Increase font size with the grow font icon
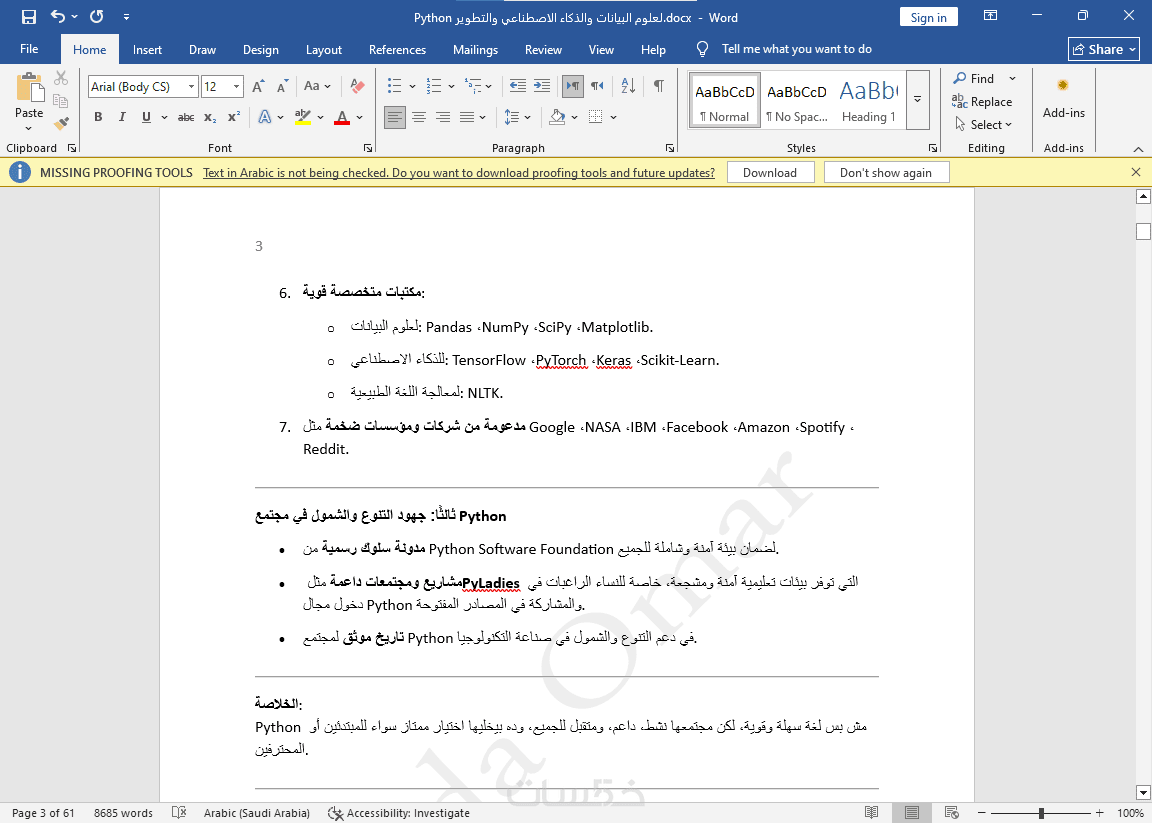This screenshot has height=823, width=1152. coord(258,87)
